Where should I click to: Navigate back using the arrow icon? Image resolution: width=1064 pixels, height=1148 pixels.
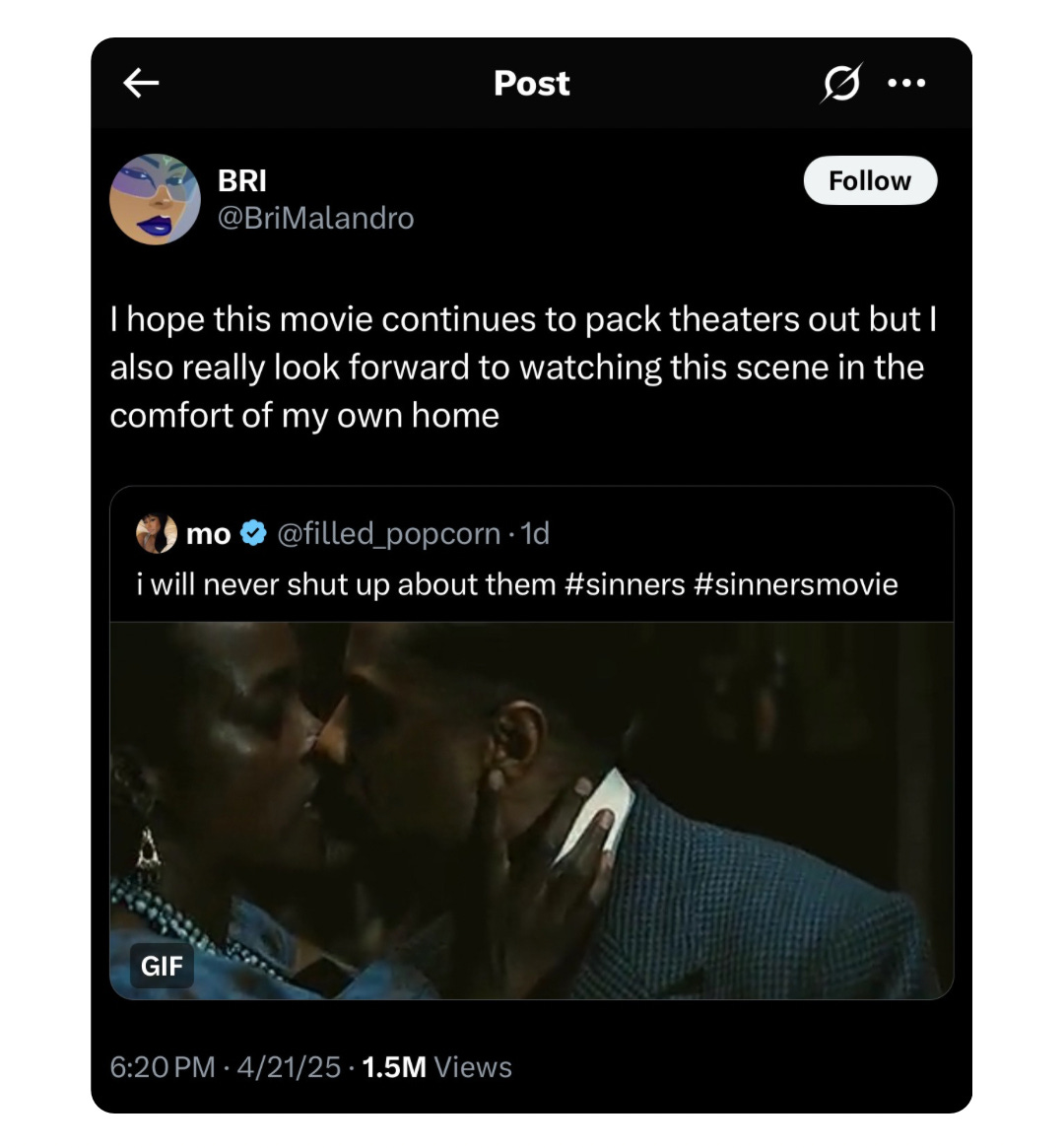pyautogui.click(x=141, y=83)
